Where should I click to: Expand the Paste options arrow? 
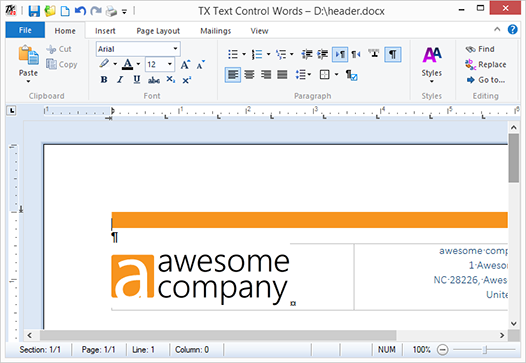pos(28,82)
